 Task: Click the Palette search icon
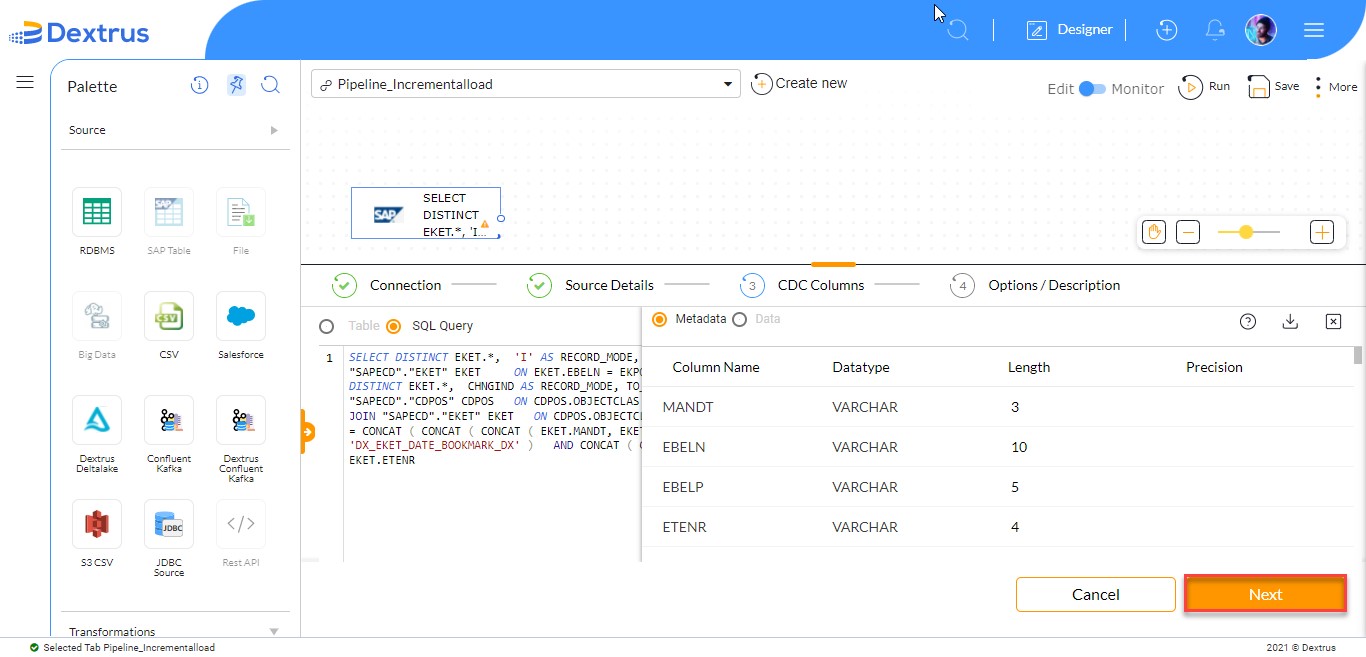pyautogui.click(x=270, y=85)
